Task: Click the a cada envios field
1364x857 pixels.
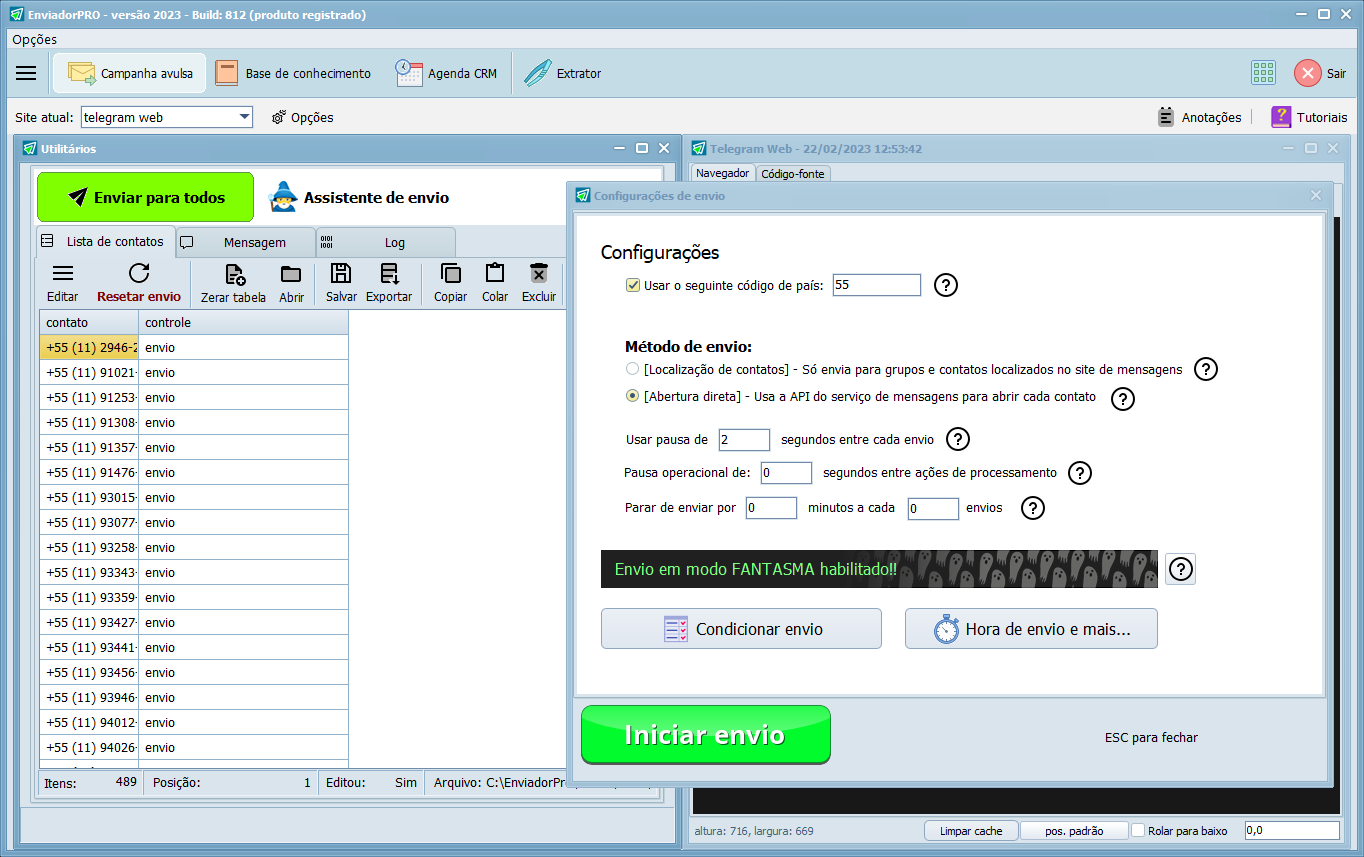Action: 933,508
